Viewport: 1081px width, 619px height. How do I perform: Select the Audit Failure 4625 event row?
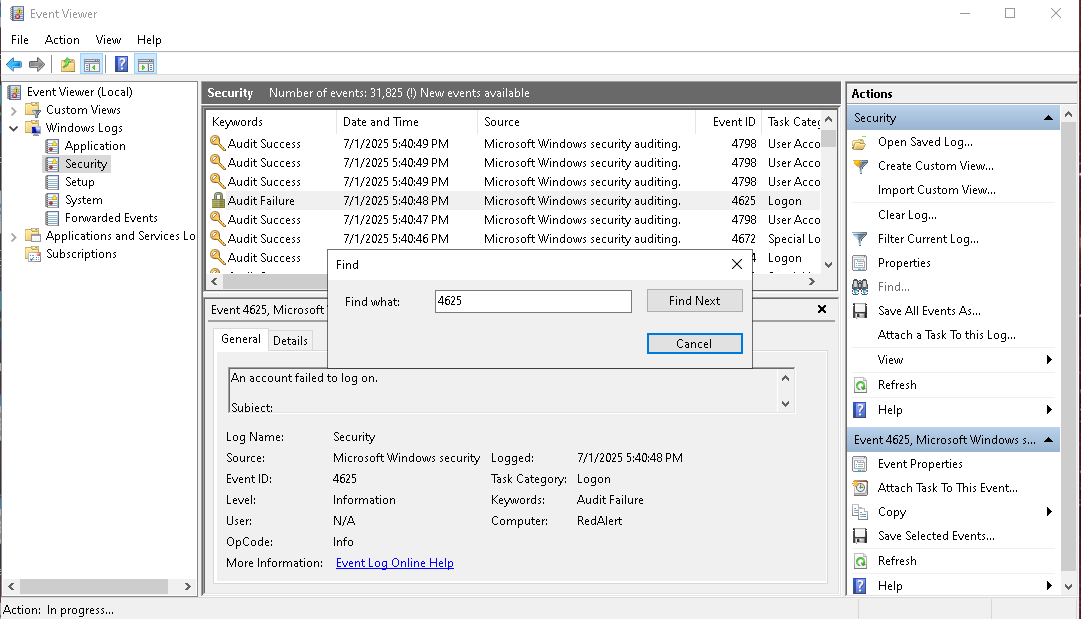[x=514, y=201]
